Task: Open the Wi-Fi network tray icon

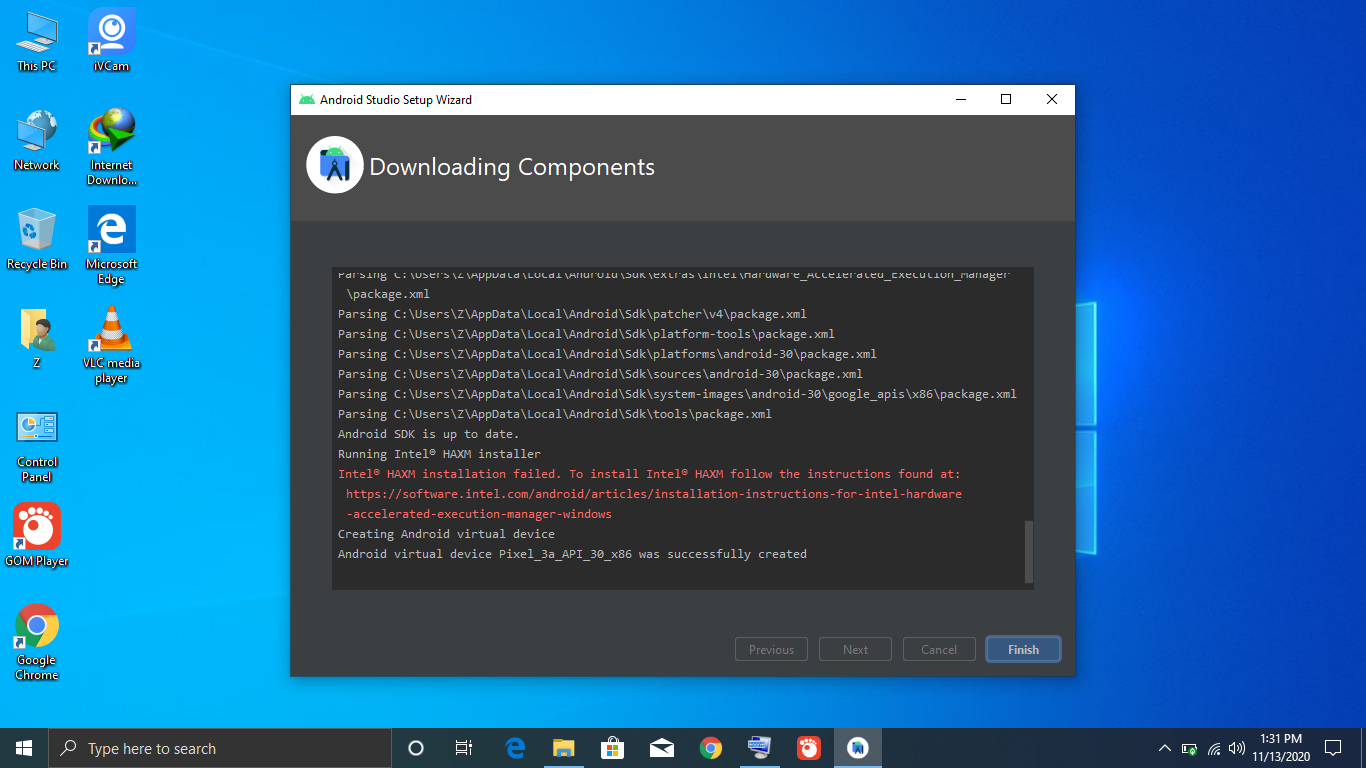Action: [x=1214, y=748]
